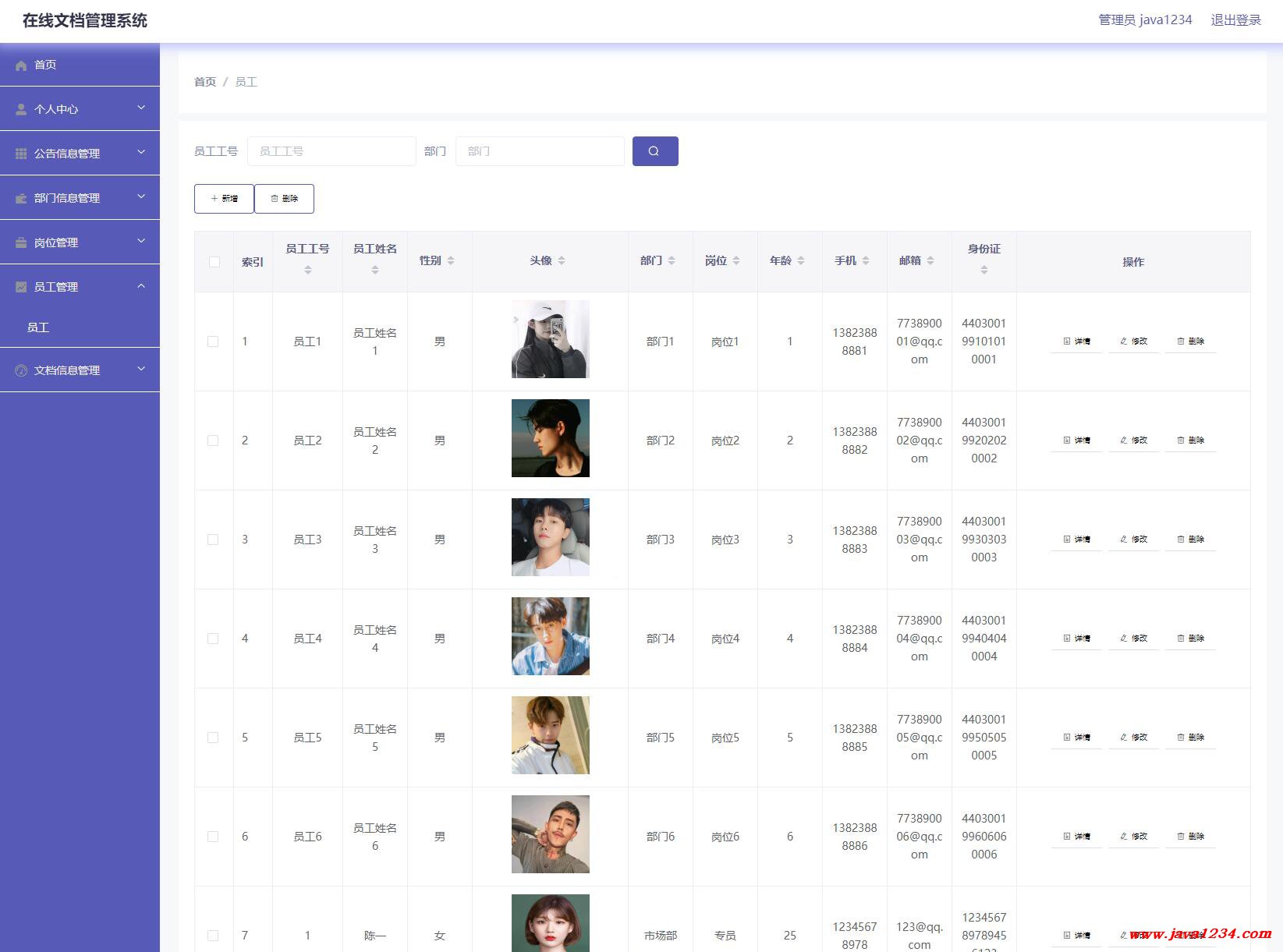Click the 员工工号 search input field
Viewport: 1283px width, 952px height.
click(x=331, y=151)
